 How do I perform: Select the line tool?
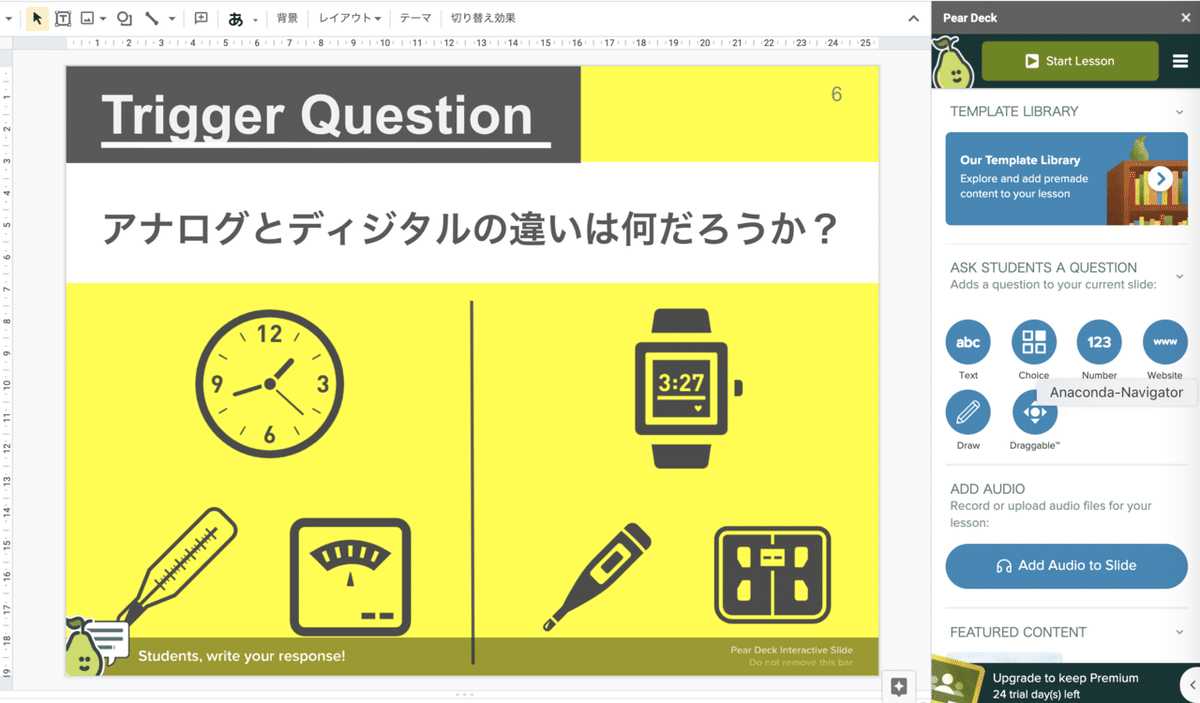click(x=152, y=18)
